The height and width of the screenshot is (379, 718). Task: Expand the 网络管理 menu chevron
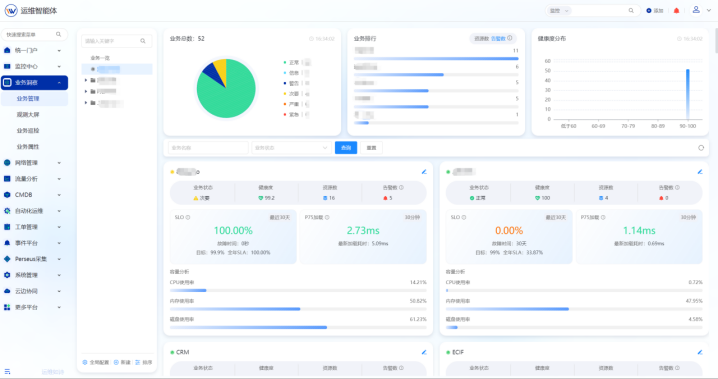point(59,163)
